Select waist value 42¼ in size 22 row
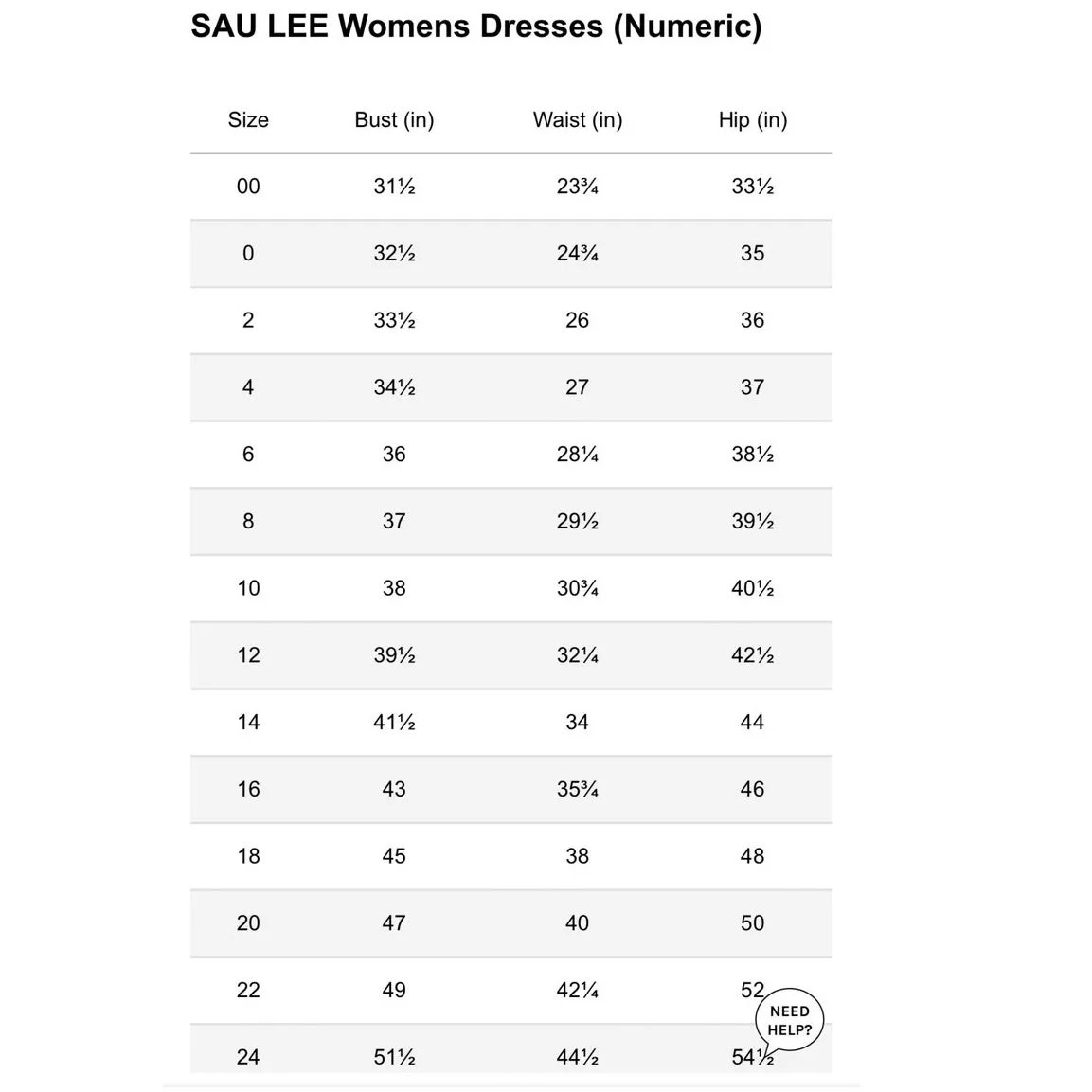 [577, 991]
